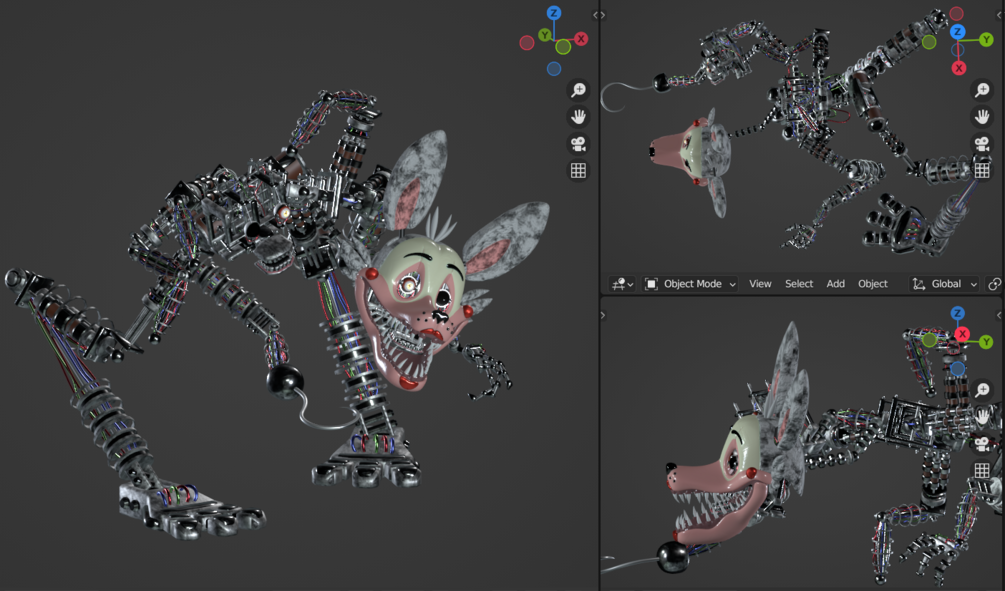
Task: Open the View menu
Action: coord(760,284)
